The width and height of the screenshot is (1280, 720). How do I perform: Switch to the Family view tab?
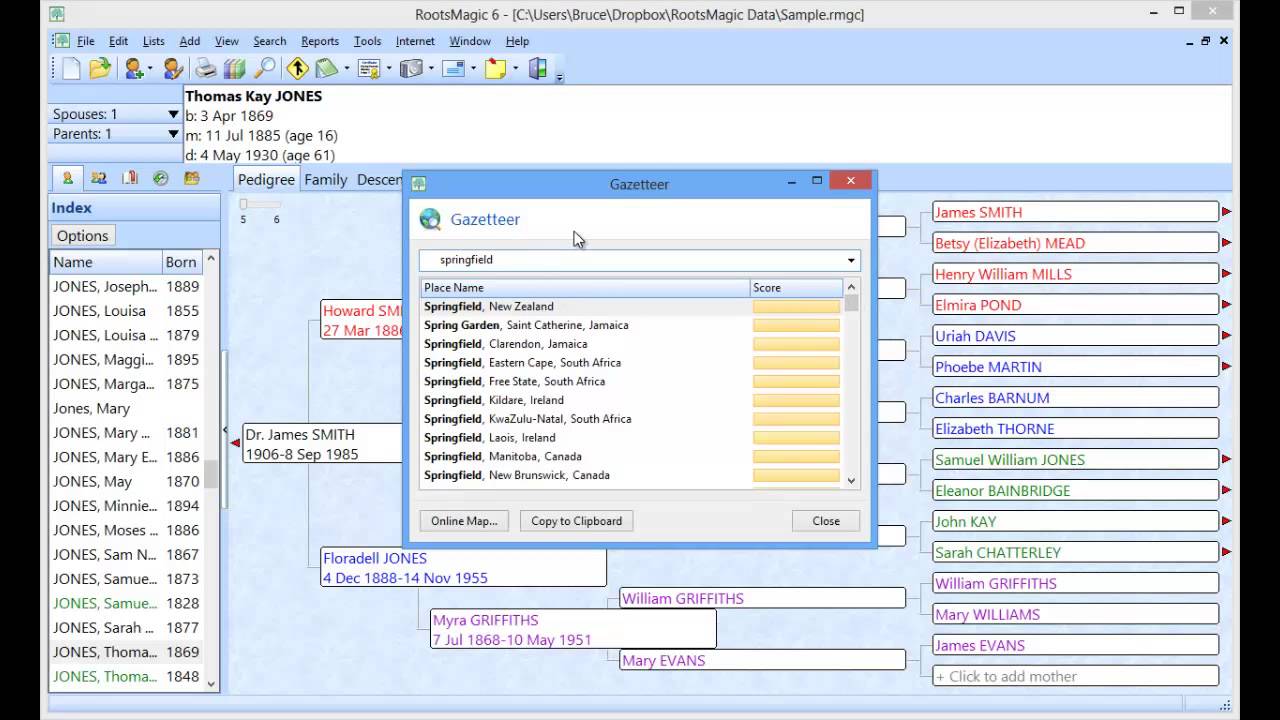click(325, 179)
